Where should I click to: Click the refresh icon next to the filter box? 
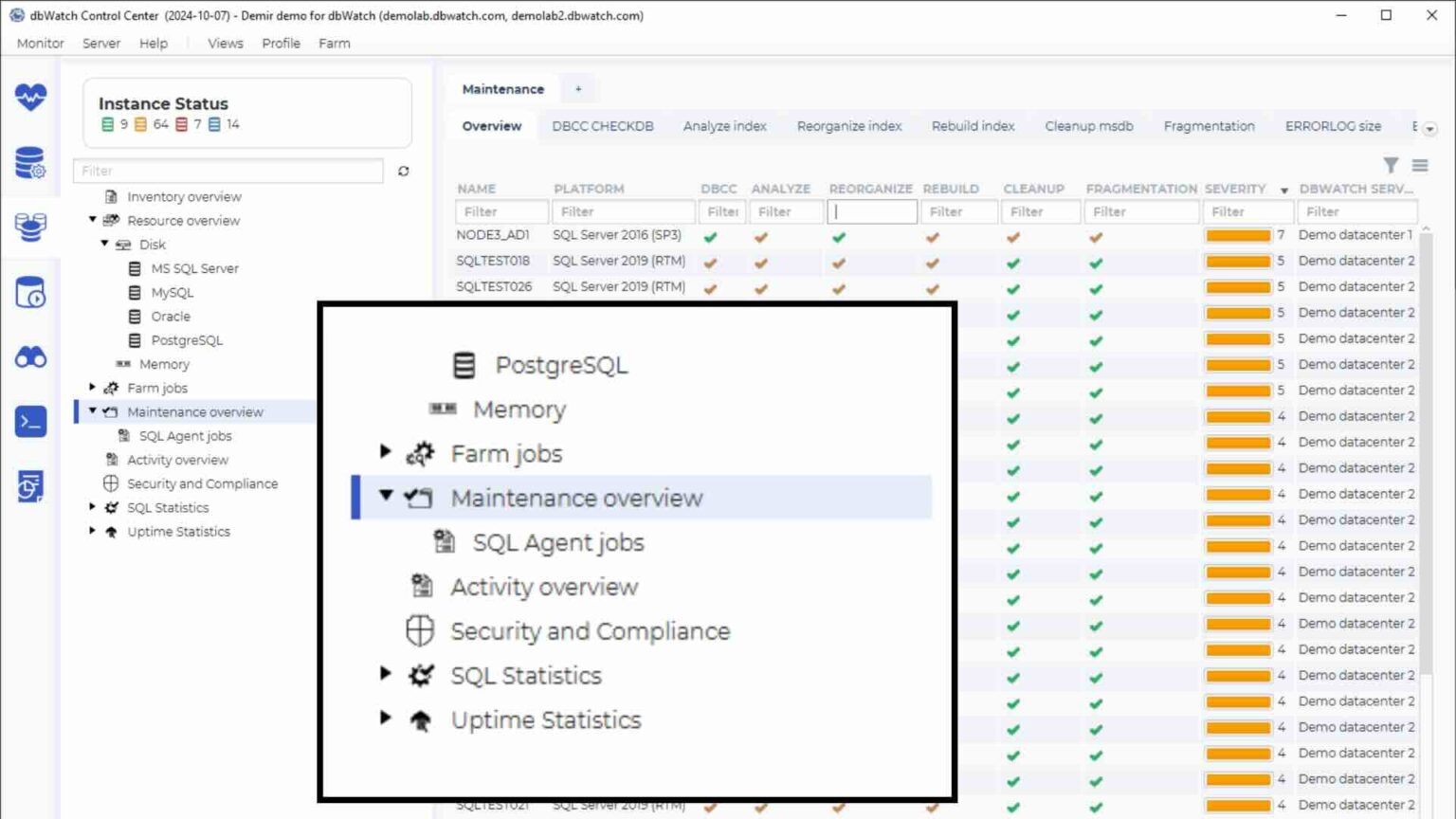click(x=404, y=171)
